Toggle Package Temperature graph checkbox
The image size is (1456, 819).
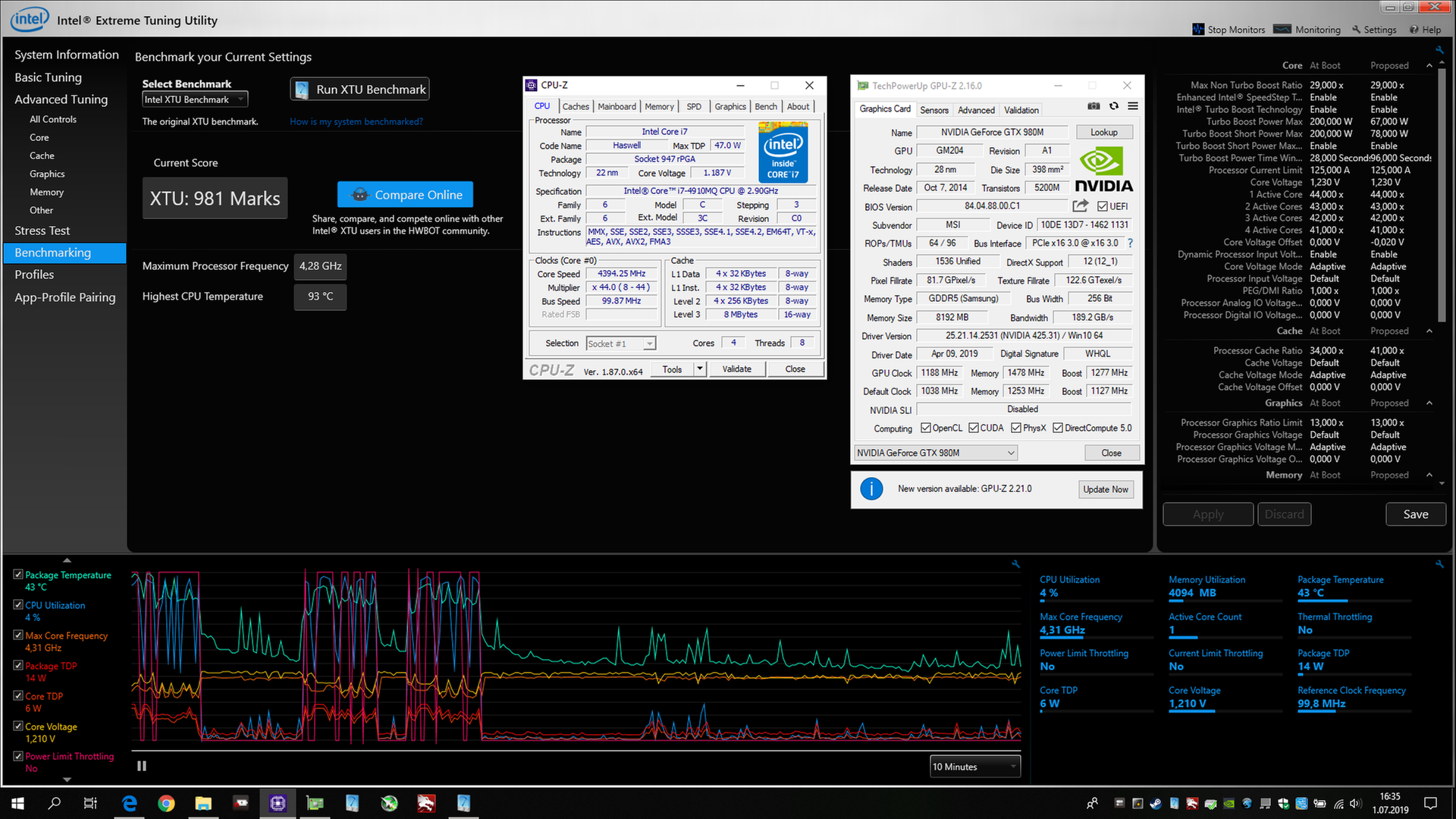[x=18, y=575]
